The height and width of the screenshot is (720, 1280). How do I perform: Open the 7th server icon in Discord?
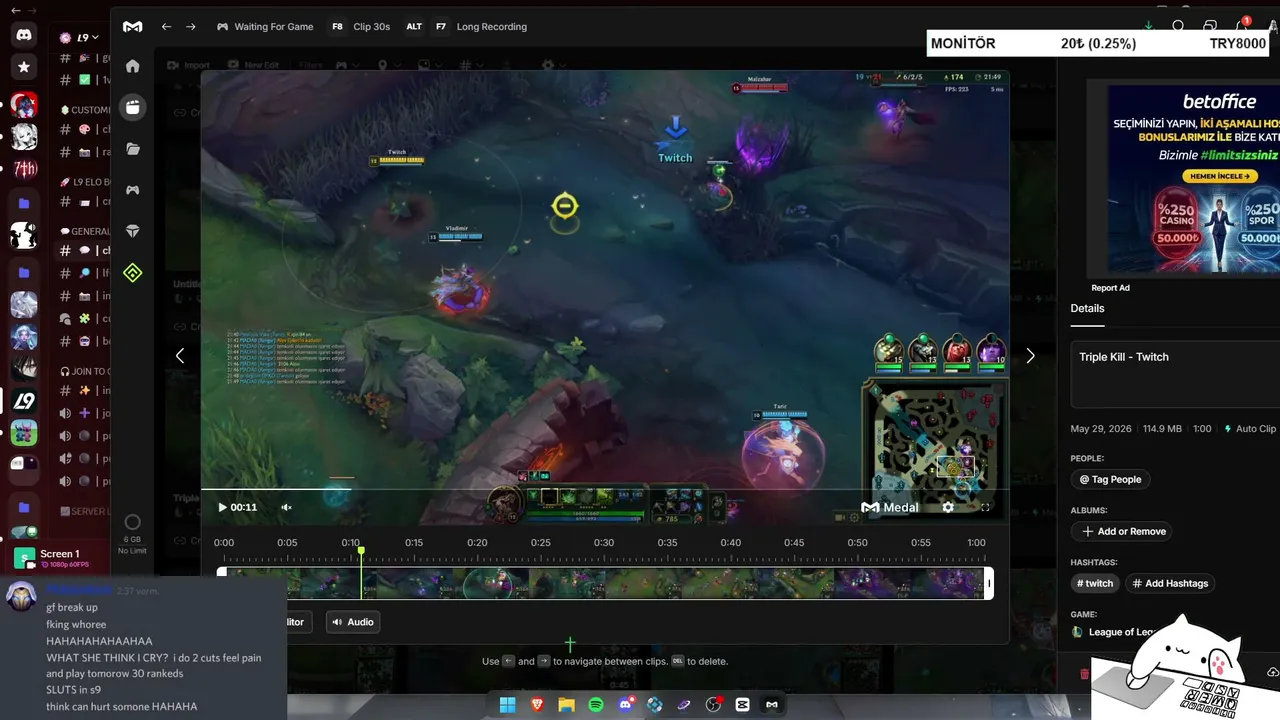[24, 168]
